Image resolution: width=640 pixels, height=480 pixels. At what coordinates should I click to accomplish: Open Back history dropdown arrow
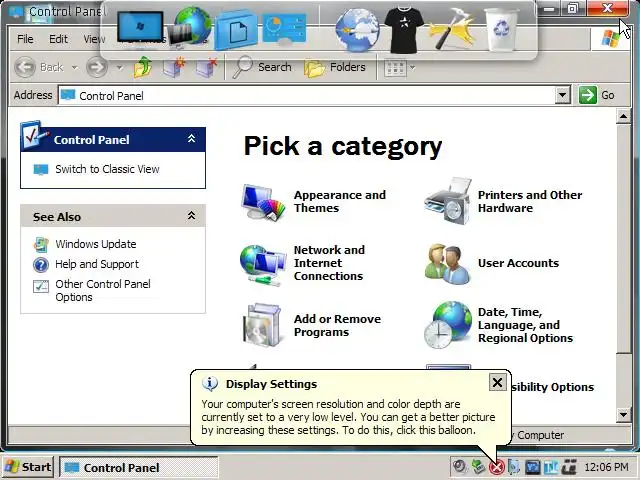[74, 67]
